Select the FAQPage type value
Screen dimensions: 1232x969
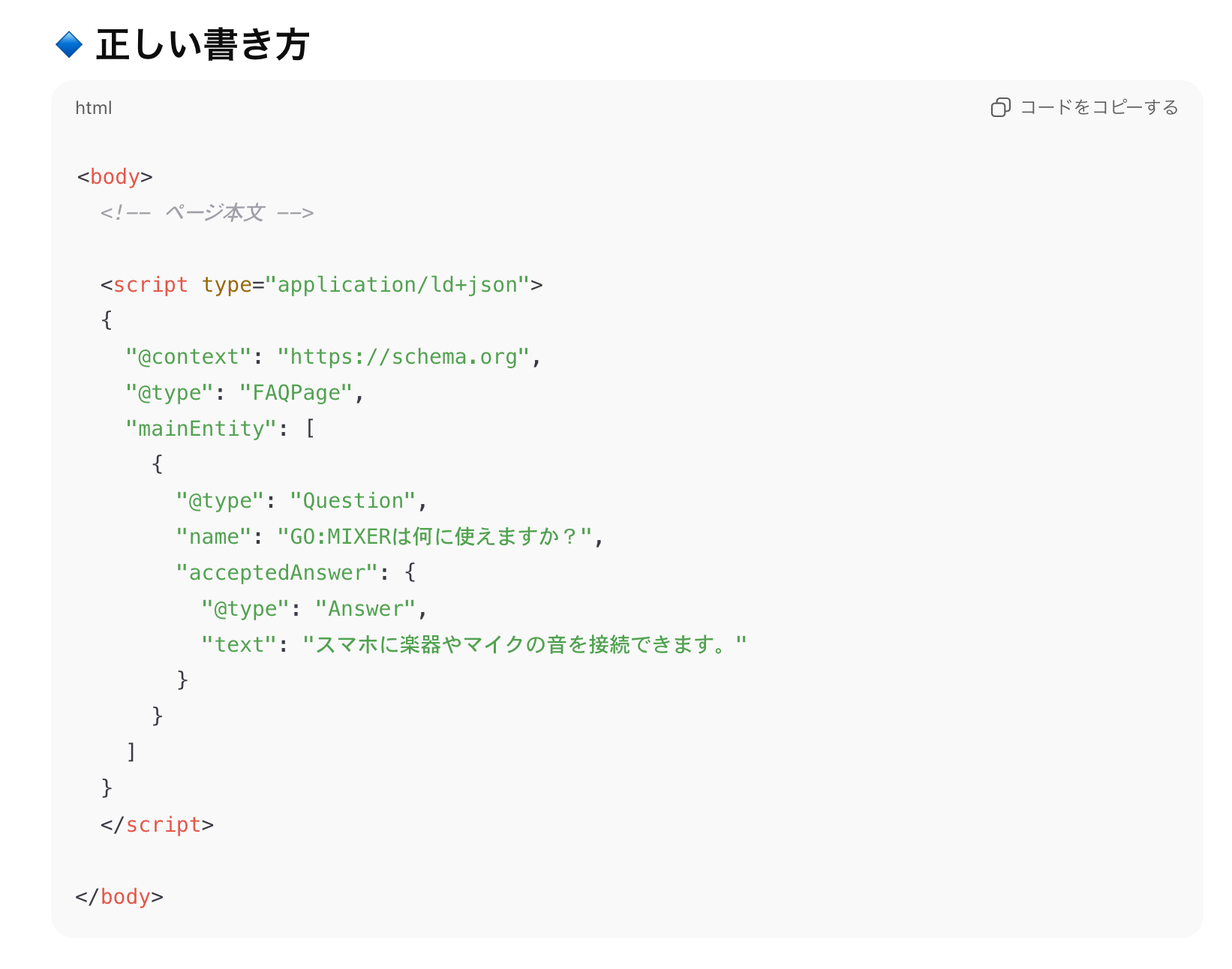(x=300, y=392)
